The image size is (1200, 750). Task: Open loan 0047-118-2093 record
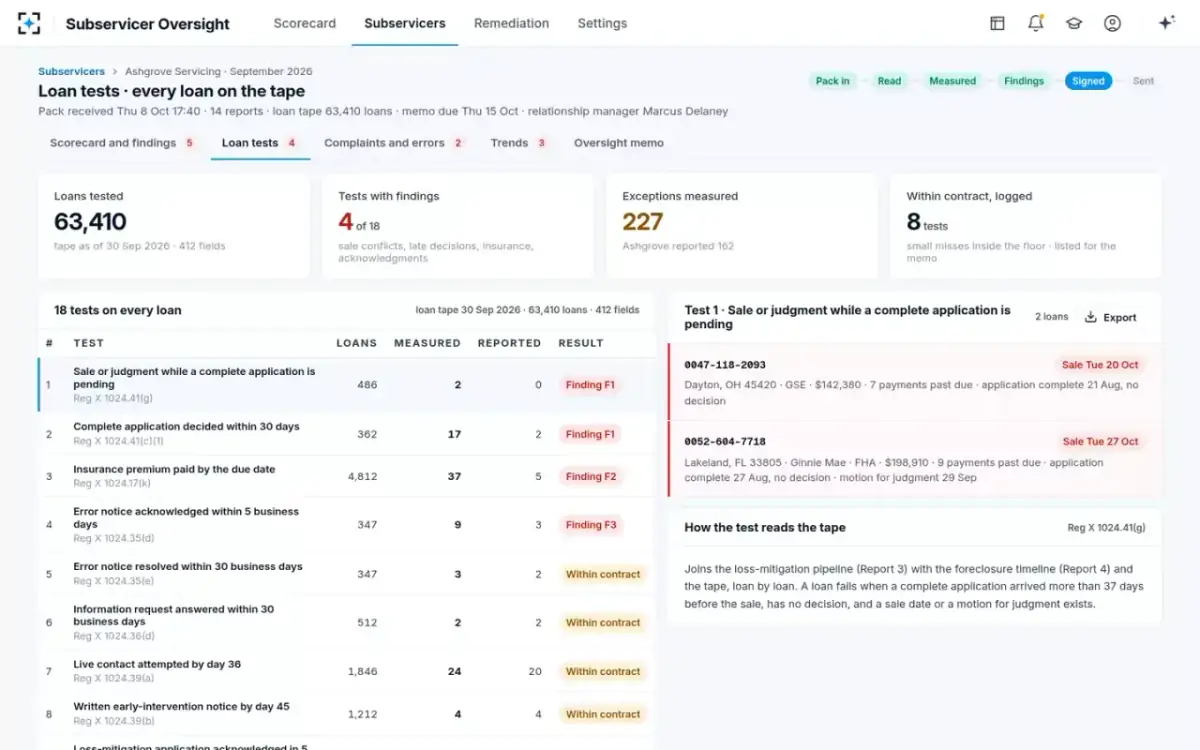coord(915,382)
